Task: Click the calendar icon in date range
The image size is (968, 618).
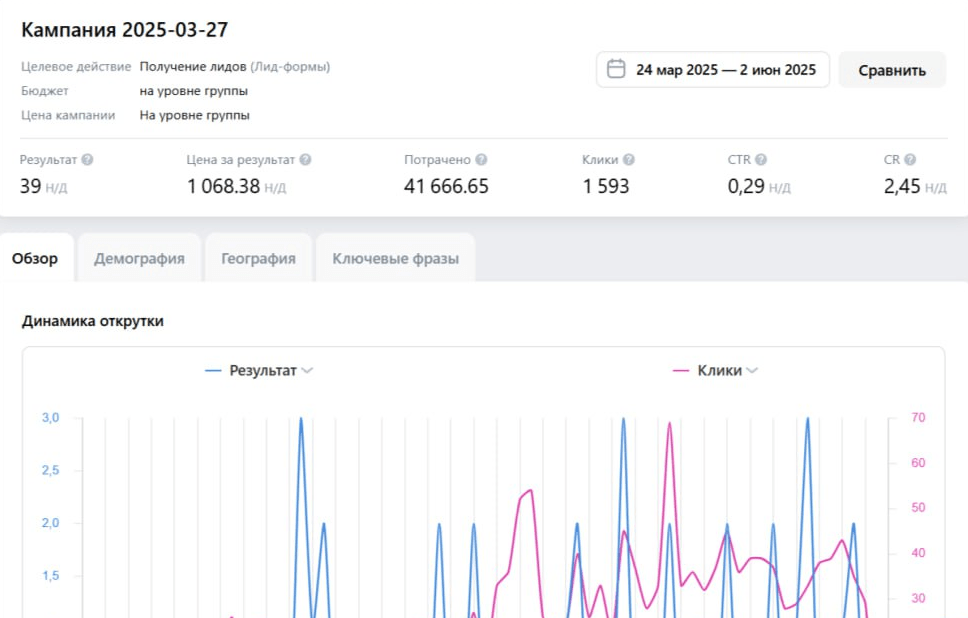Action: click(x=617, y=69)
